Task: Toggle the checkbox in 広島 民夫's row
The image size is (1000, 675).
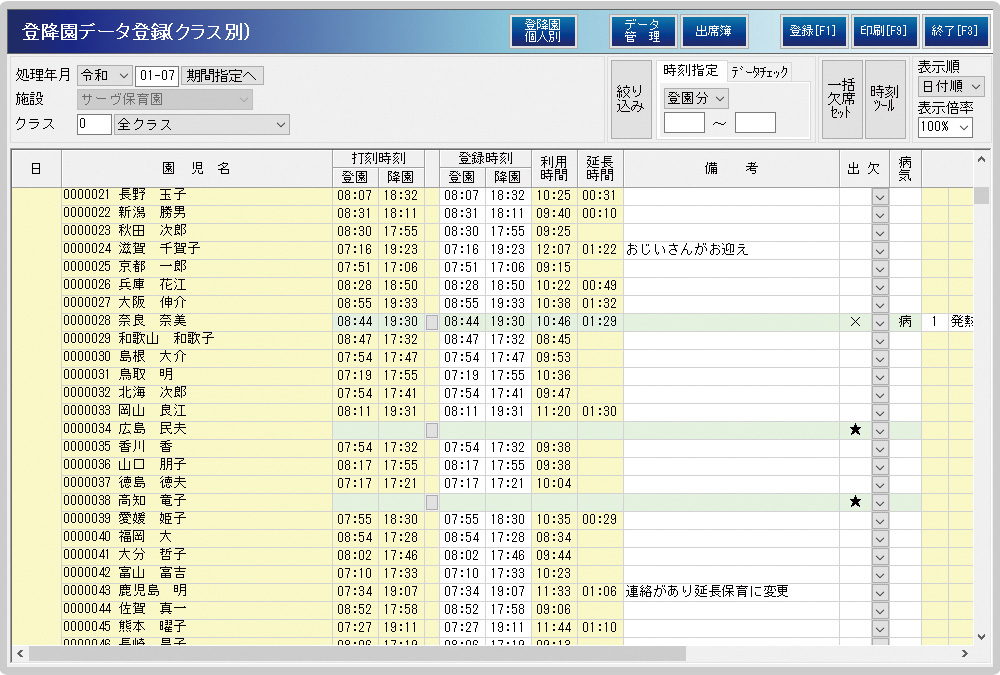Action: click(x=431, y=430)
